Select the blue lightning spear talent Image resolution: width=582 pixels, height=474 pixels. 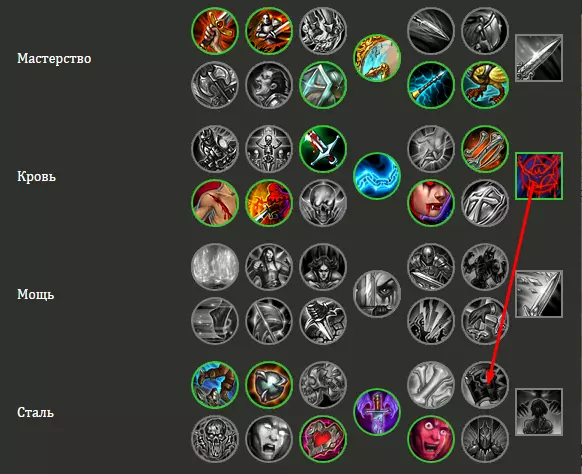tap(431, 85)
